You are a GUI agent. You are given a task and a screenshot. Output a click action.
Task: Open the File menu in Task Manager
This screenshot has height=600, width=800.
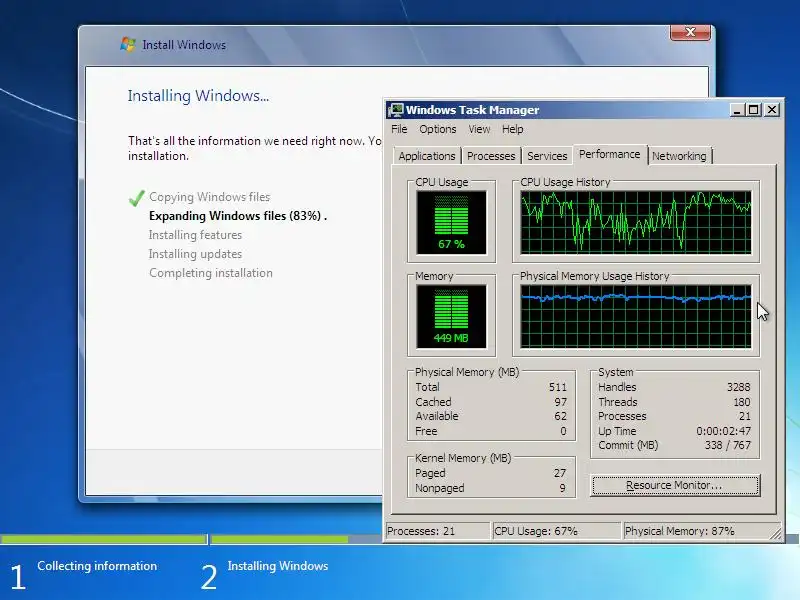tap(399, 129)
